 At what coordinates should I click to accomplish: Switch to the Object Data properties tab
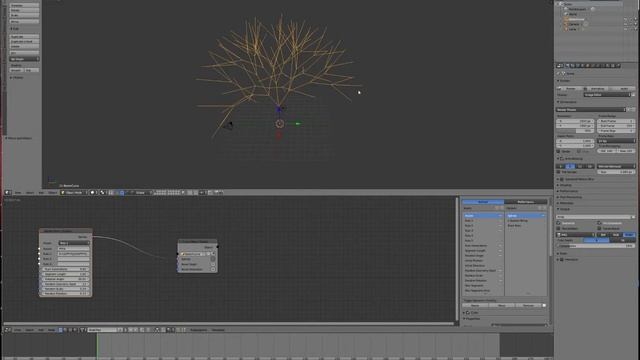tap(603, 65)
